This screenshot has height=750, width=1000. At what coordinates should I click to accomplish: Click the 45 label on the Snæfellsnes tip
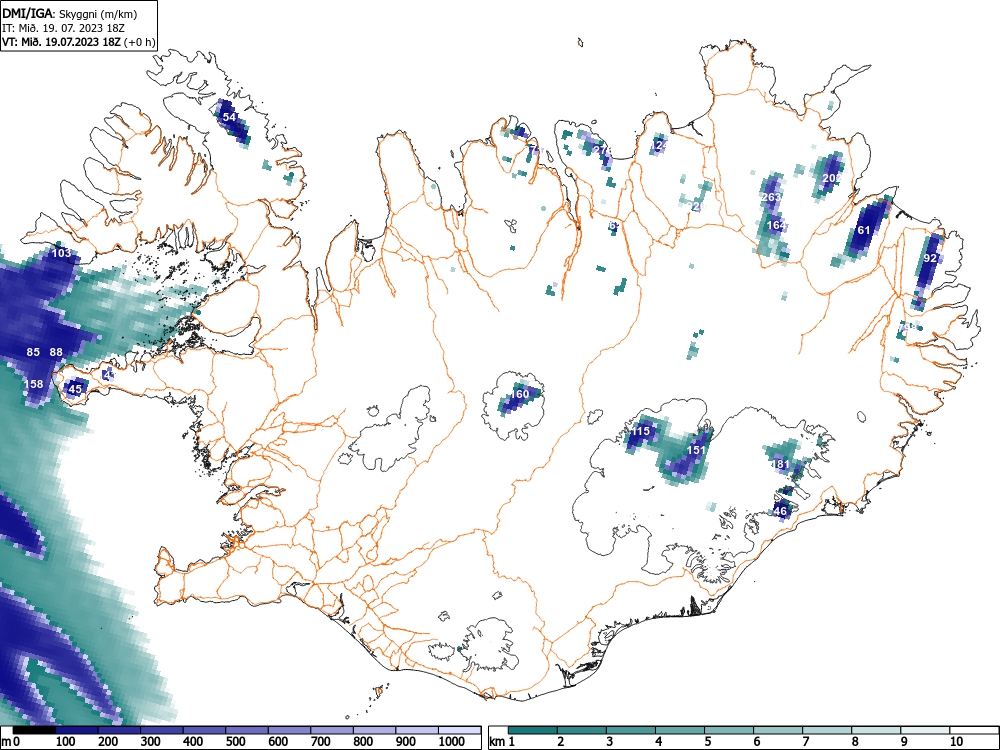(75, 389)
